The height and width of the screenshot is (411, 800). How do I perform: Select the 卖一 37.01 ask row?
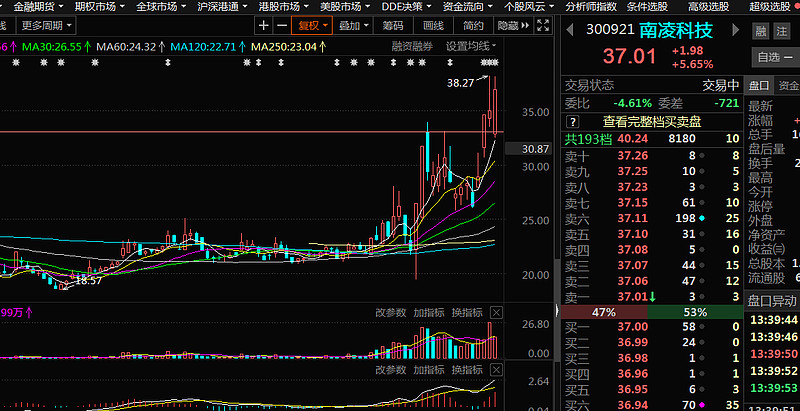(x=652, y=296)
